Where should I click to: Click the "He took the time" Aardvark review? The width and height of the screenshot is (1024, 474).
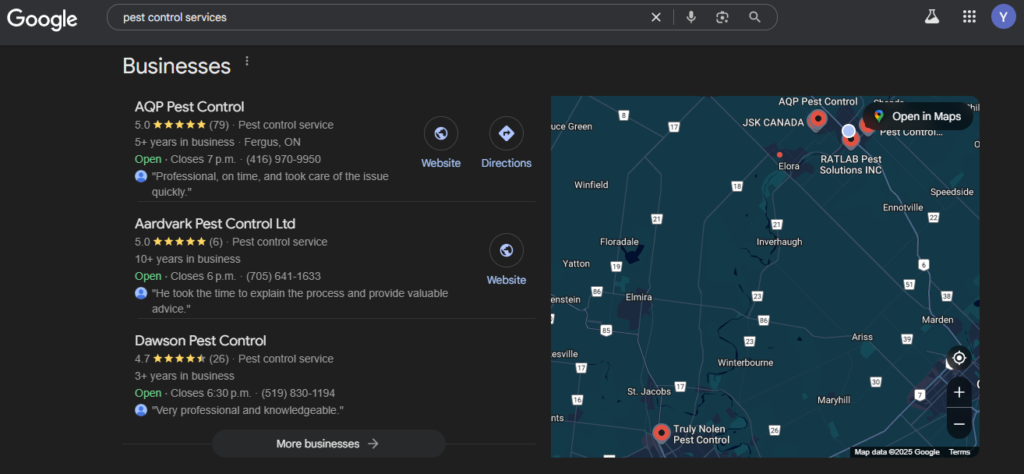point(300,301)
